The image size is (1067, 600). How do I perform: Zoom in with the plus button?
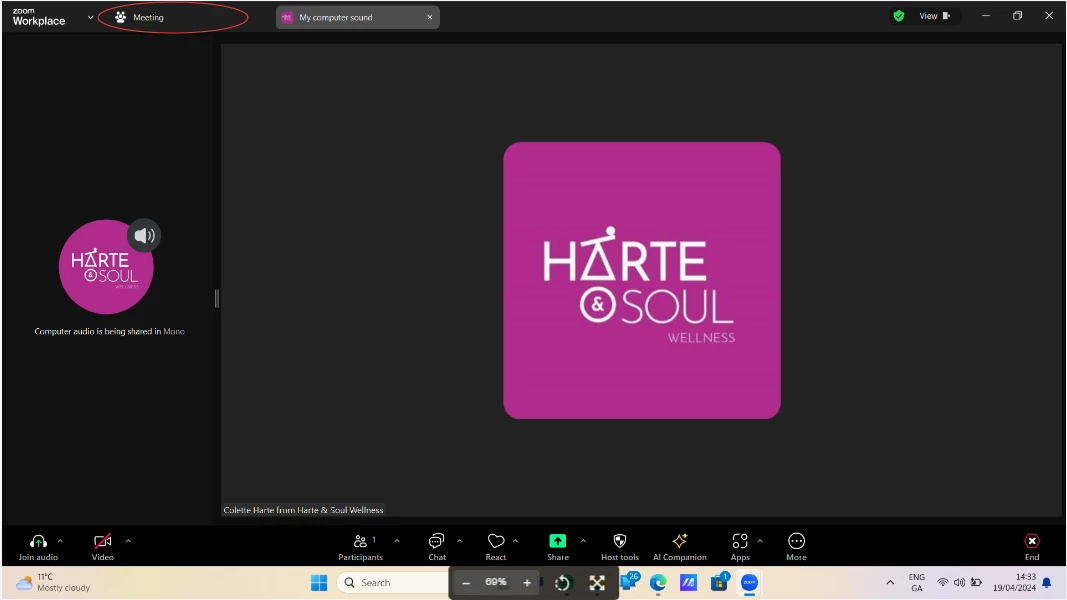tap(527, 583)
